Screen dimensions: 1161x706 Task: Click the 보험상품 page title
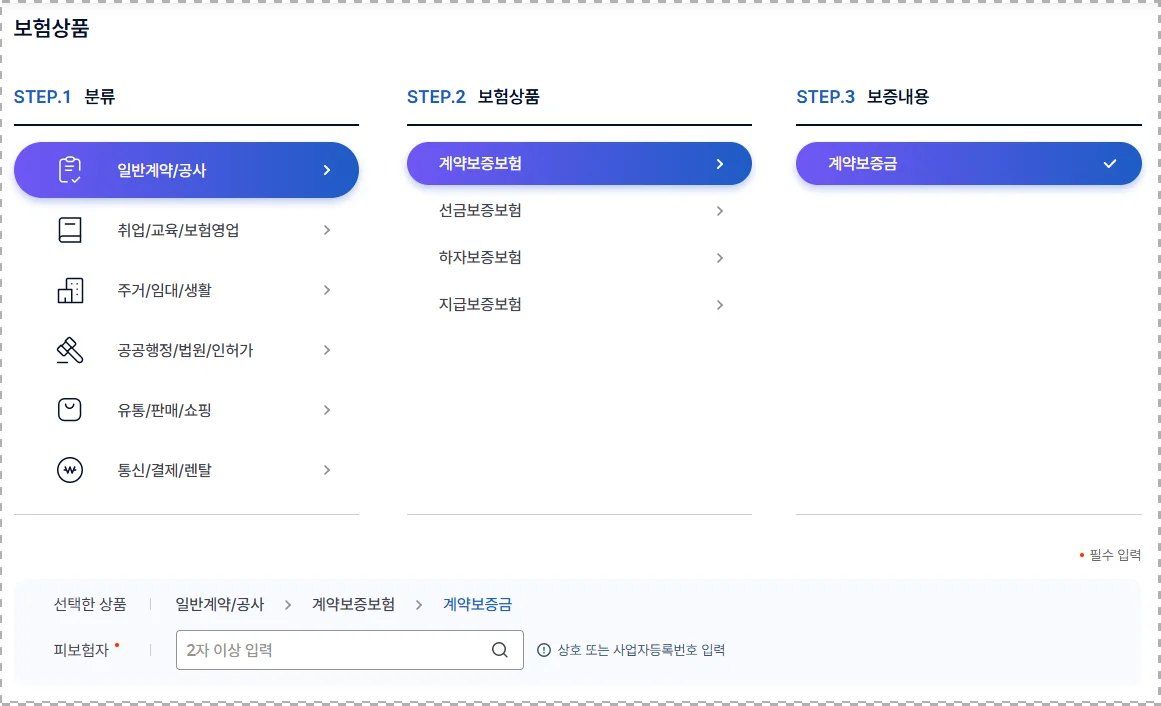(x=51, y=28)
